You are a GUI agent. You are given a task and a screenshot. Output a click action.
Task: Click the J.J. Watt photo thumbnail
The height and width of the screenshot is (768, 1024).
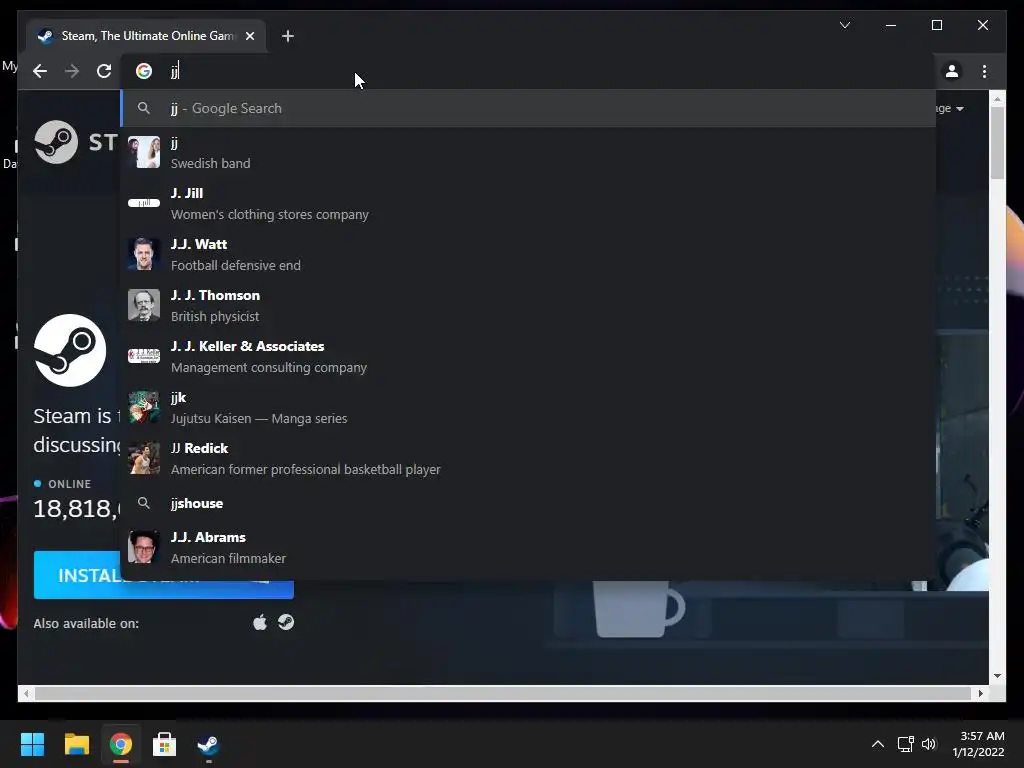(x=144, y=255)
